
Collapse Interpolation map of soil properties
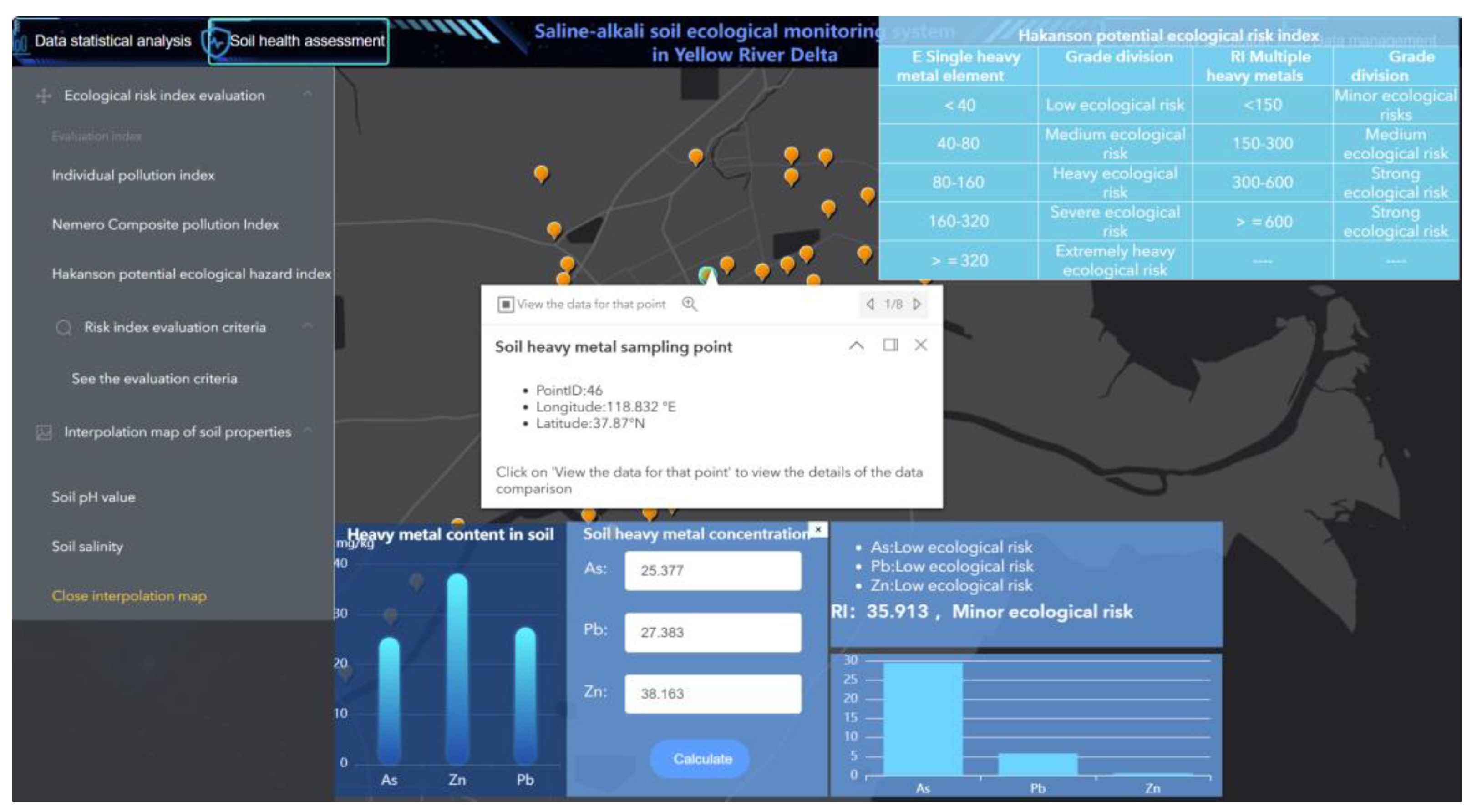308,430
